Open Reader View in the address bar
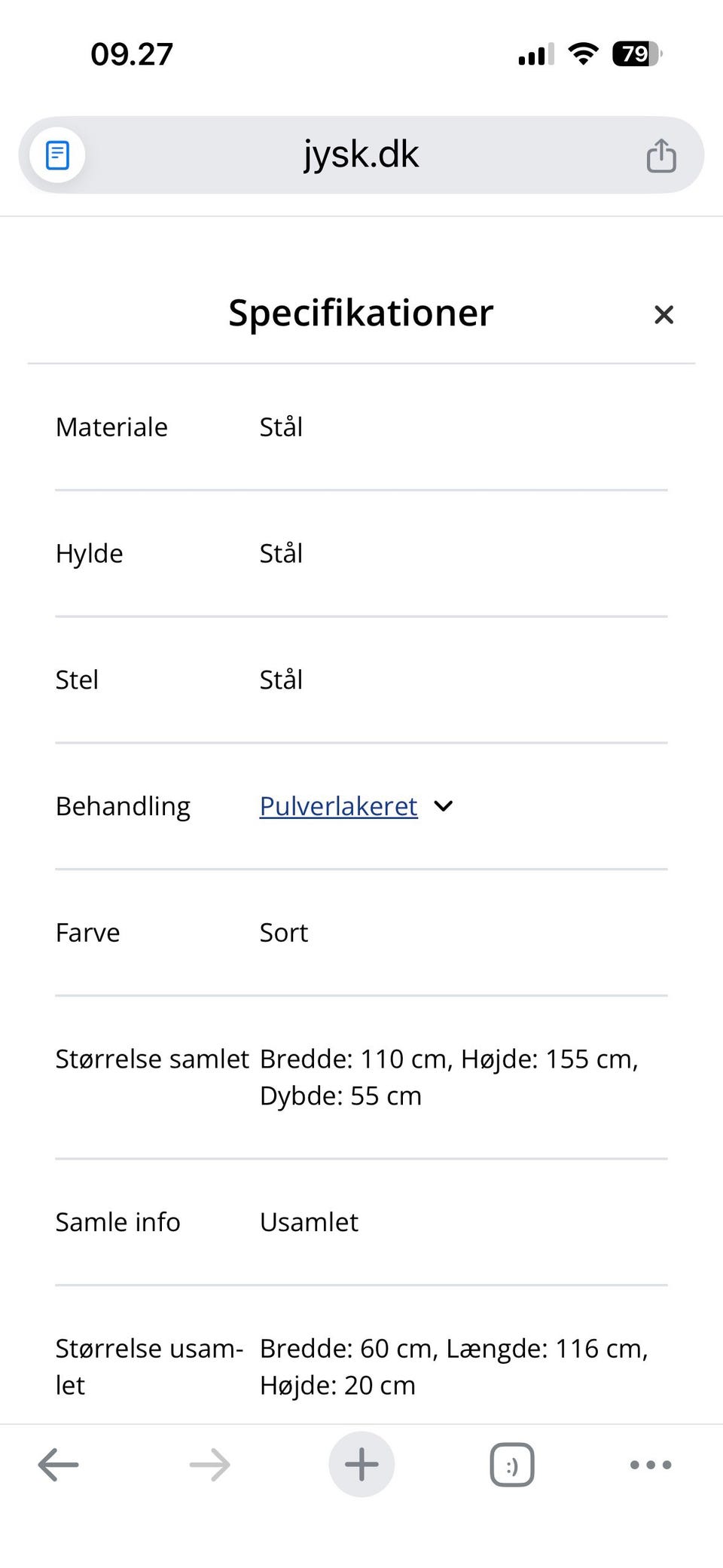Screen dimensions: 723x1568 56,154
